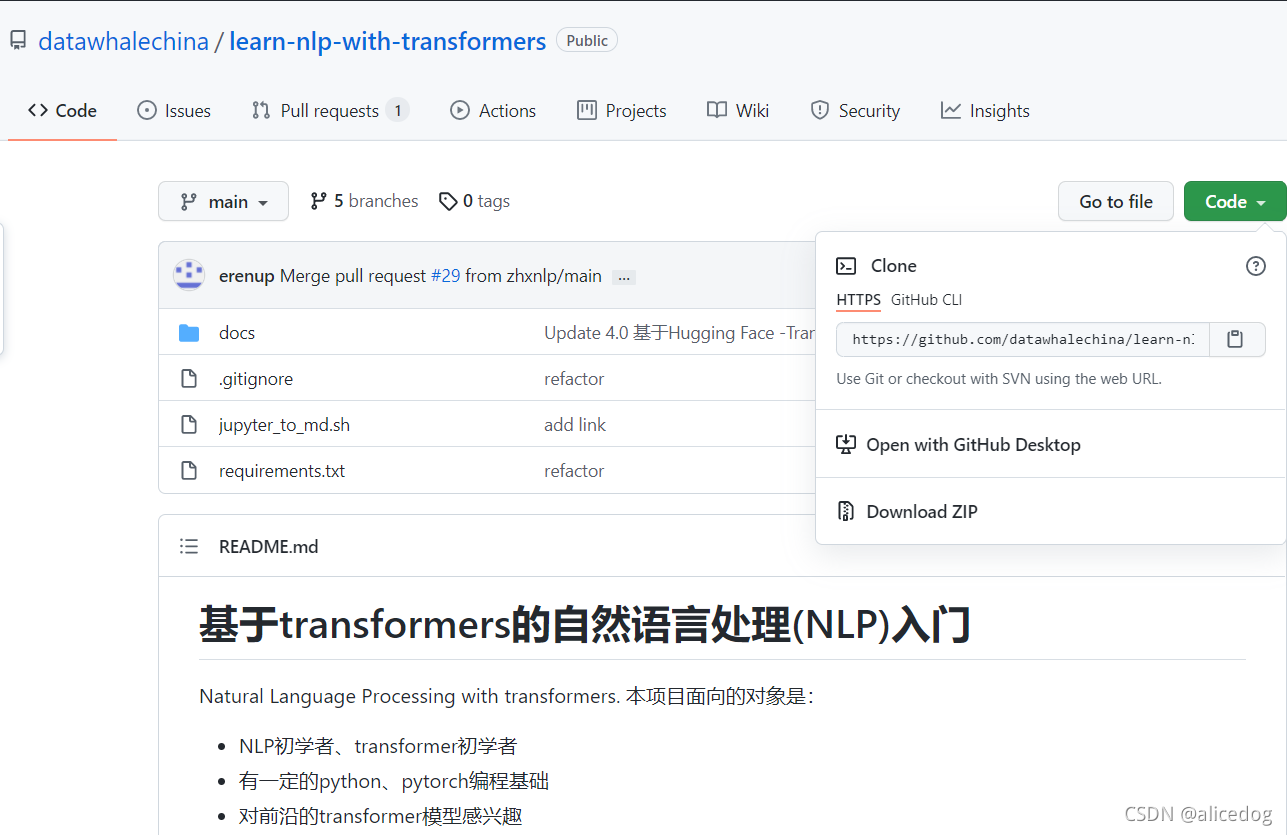Open the Security tab
This screenshot has width=1287, height=835.
pos(855,111)
